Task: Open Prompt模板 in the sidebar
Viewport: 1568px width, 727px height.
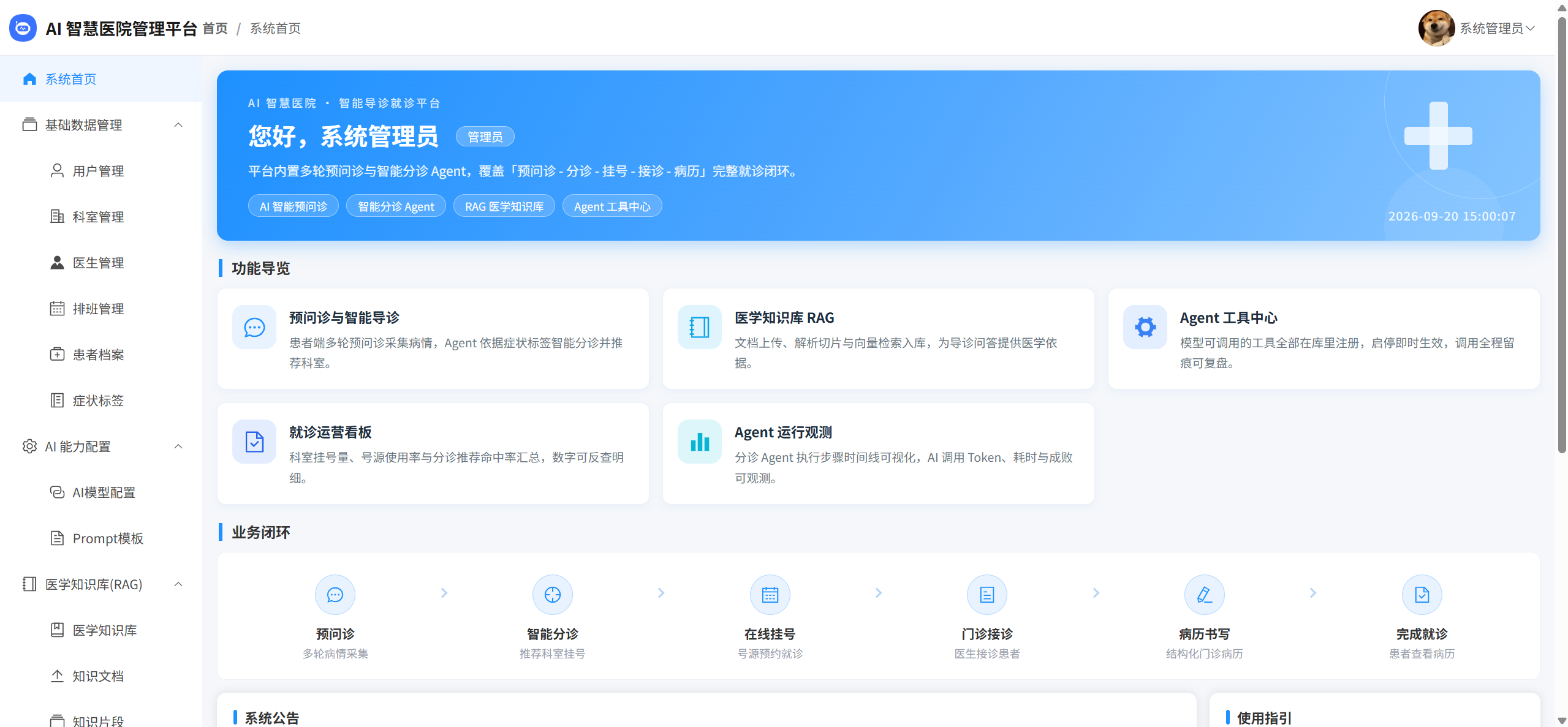Action: 101,538
